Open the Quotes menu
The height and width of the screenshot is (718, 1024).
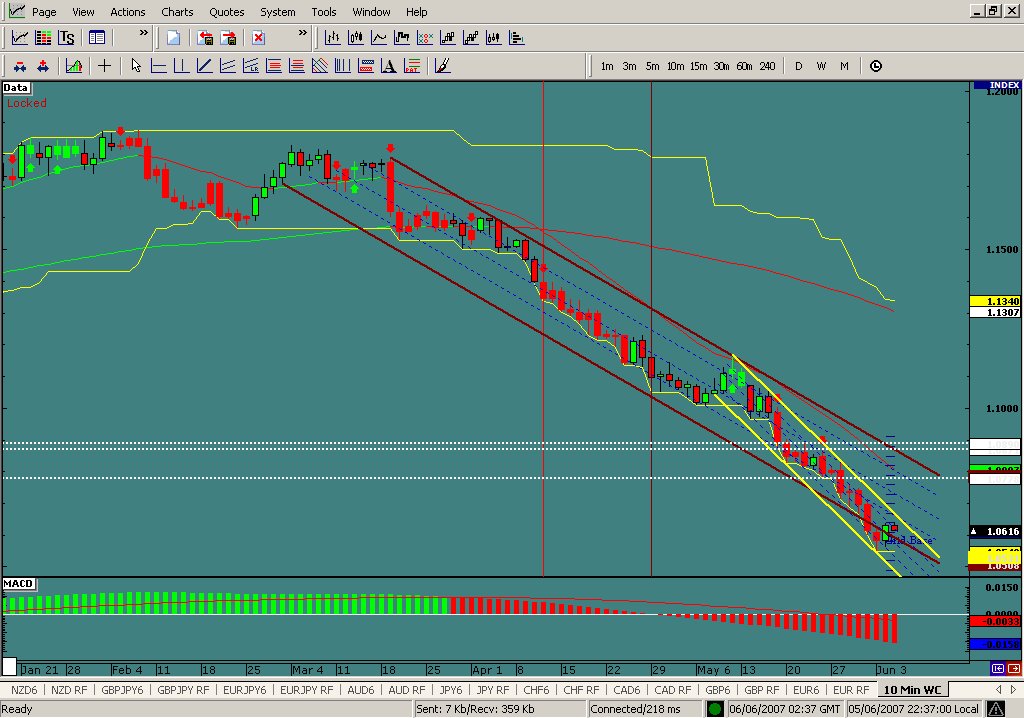(x=227, y=12)
